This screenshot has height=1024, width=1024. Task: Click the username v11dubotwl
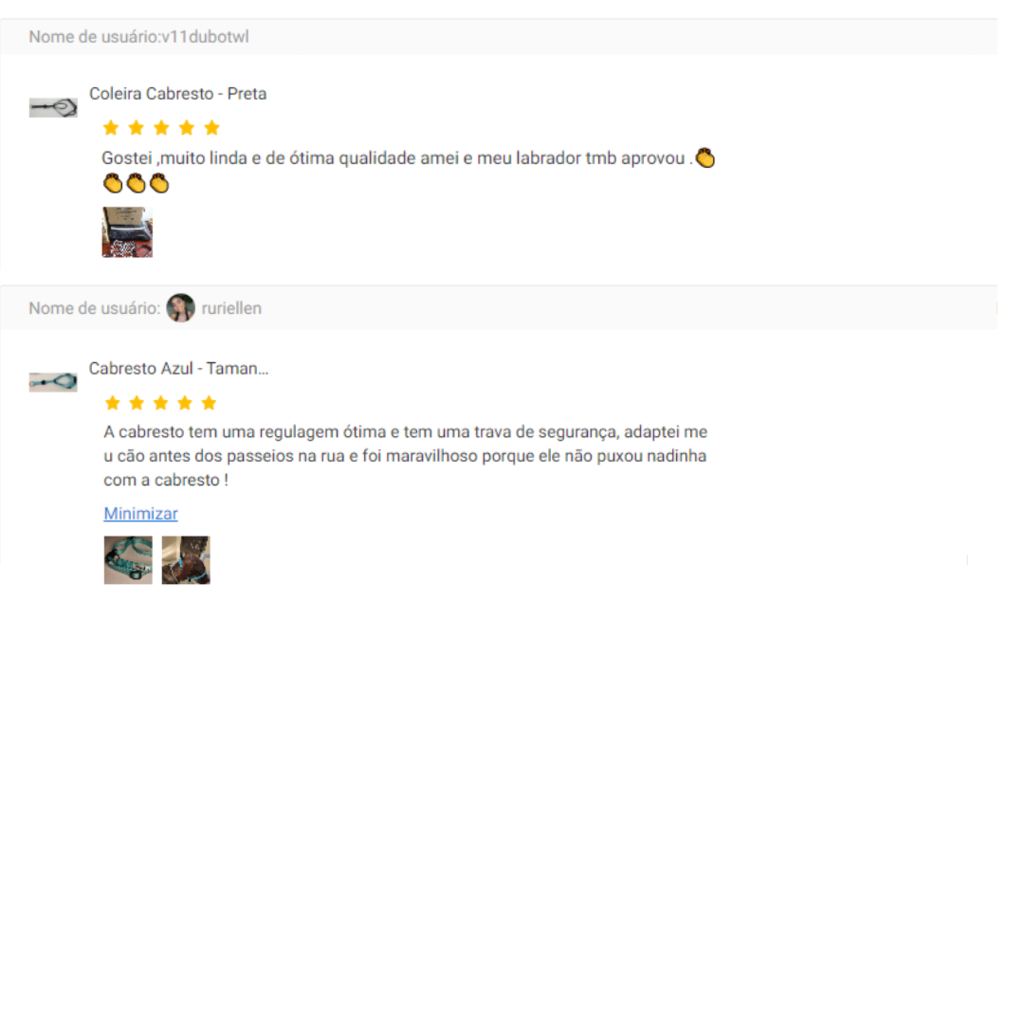click(x=205, y=37)
